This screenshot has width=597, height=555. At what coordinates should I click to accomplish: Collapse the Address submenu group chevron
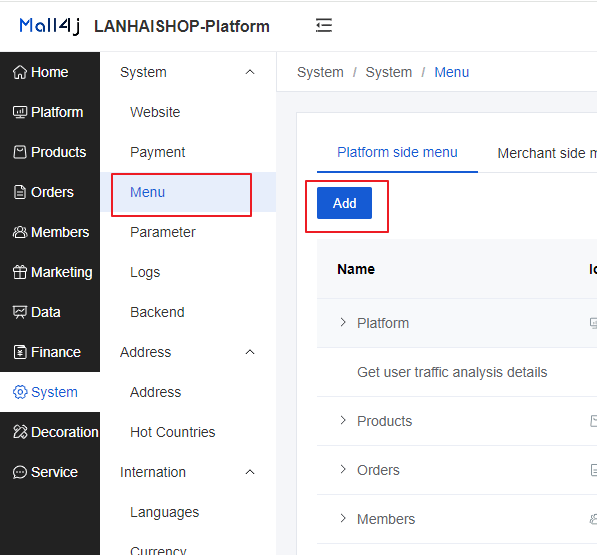tap(250, 352)
